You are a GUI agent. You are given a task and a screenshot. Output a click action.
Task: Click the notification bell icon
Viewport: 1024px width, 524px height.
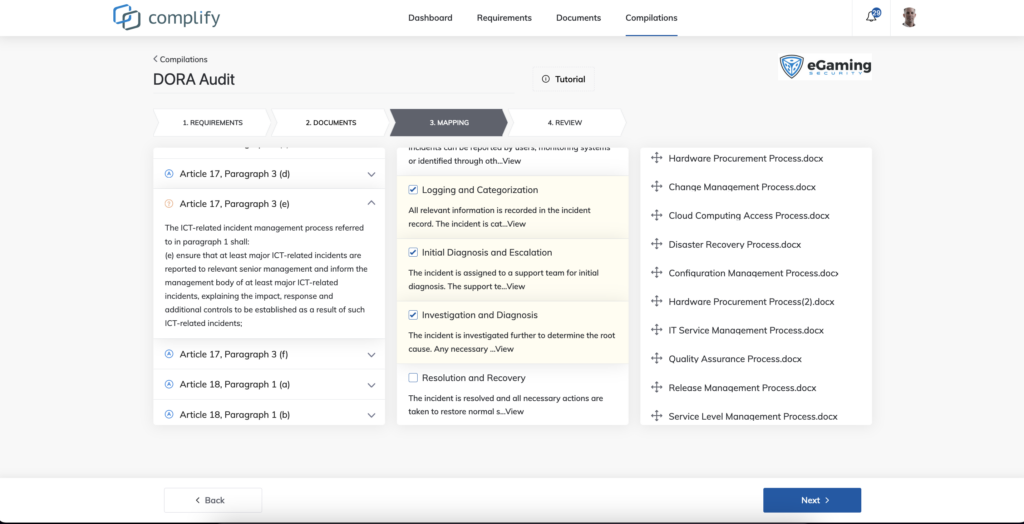pyautogui.click(x=871, y=17)
